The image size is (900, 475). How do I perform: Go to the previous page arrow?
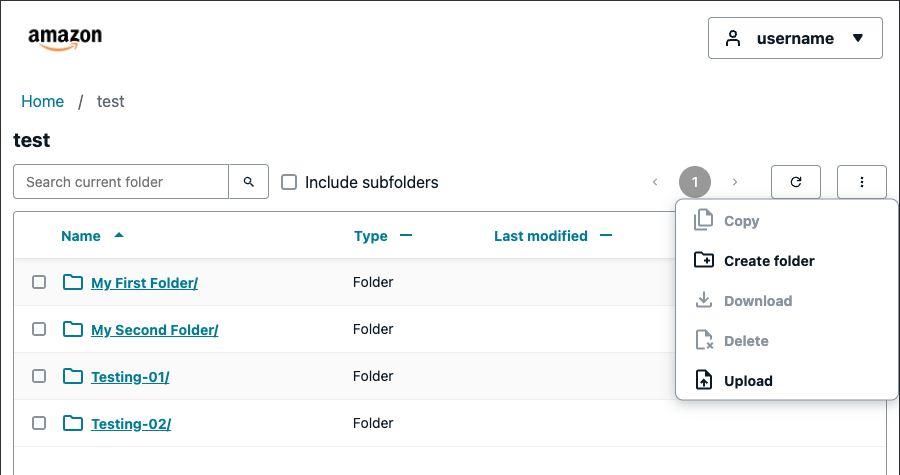pos(655,182)
